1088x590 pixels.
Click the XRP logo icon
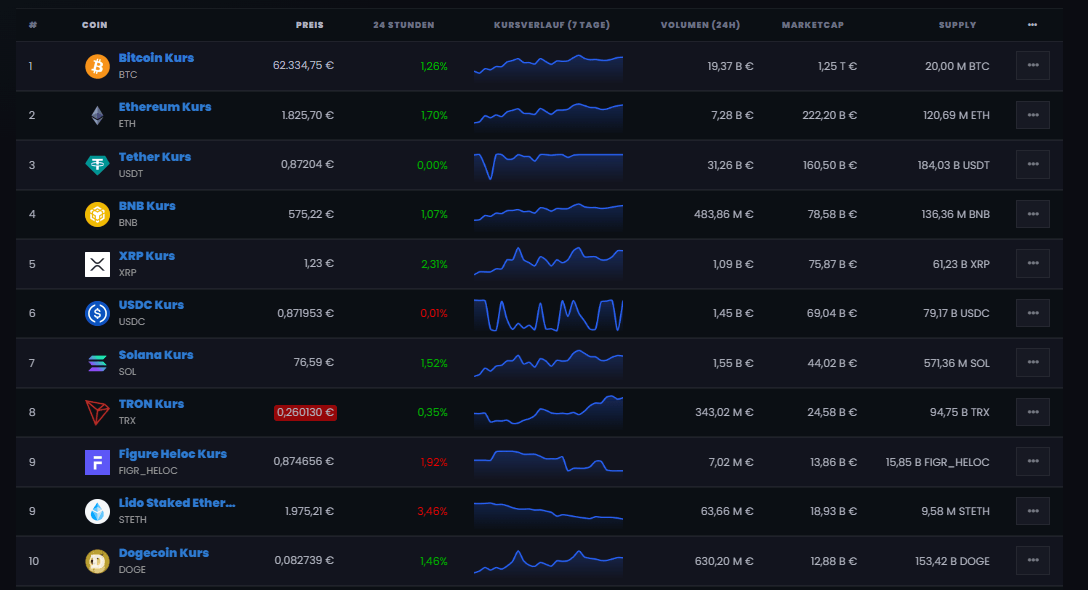[97, 264]
